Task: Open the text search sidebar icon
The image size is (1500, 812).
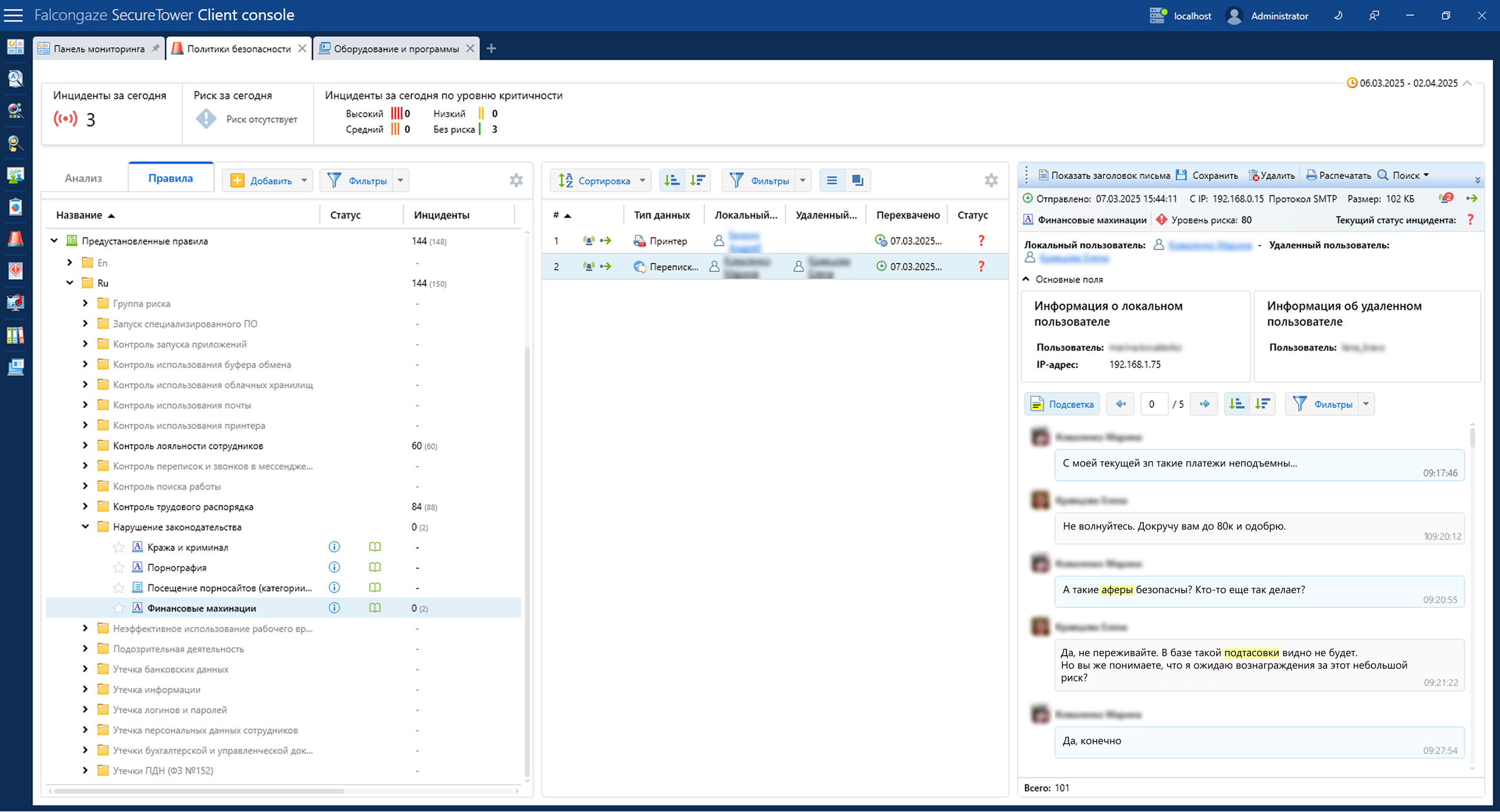Action: click(16, 79)
